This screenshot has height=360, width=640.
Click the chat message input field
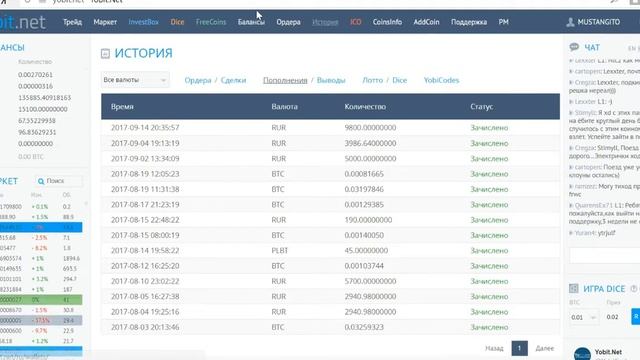pos(604,256)
